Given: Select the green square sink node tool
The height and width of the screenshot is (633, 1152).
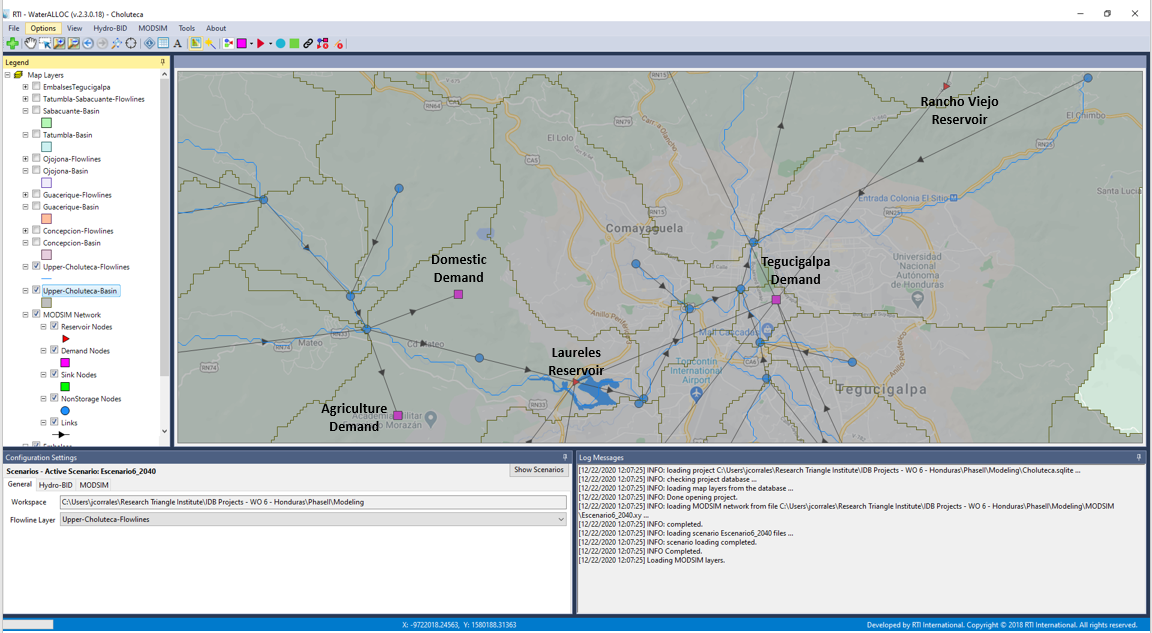Looking at the screenshot, I should click(x=294, y=43).
